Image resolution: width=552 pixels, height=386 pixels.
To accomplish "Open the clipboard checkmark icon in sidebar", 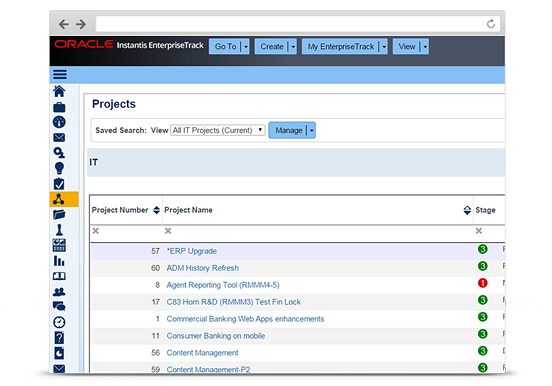I will [59, 184].
